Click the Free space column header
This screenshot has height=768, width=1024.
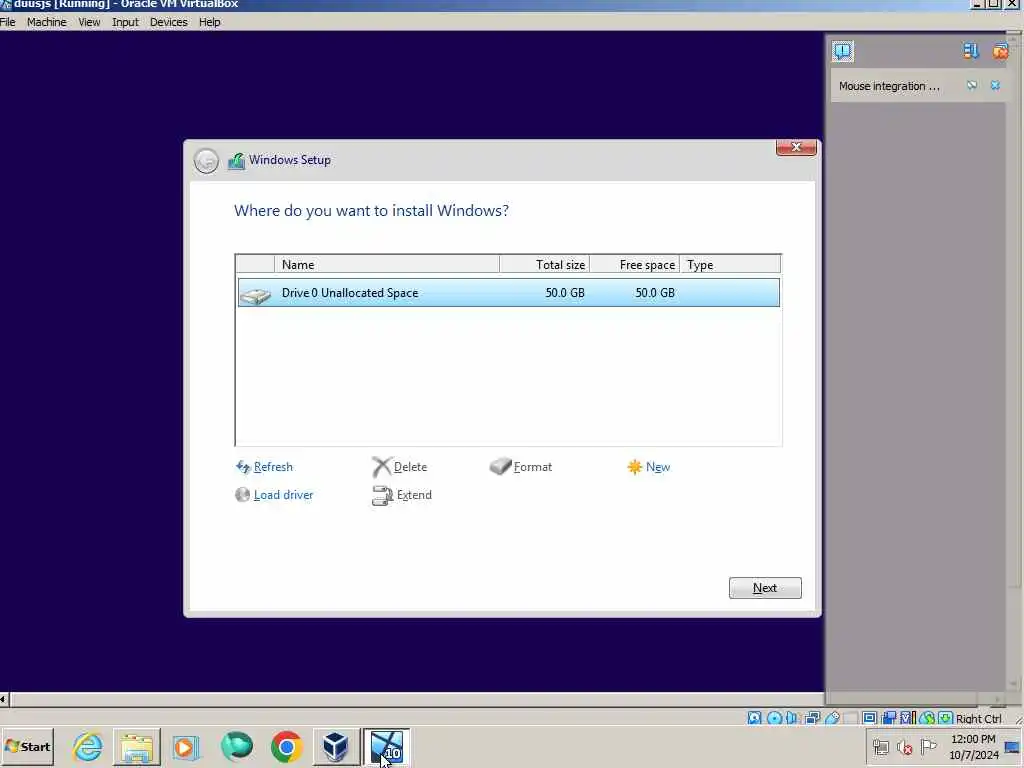pyautogui.click(x=634, y=264)
